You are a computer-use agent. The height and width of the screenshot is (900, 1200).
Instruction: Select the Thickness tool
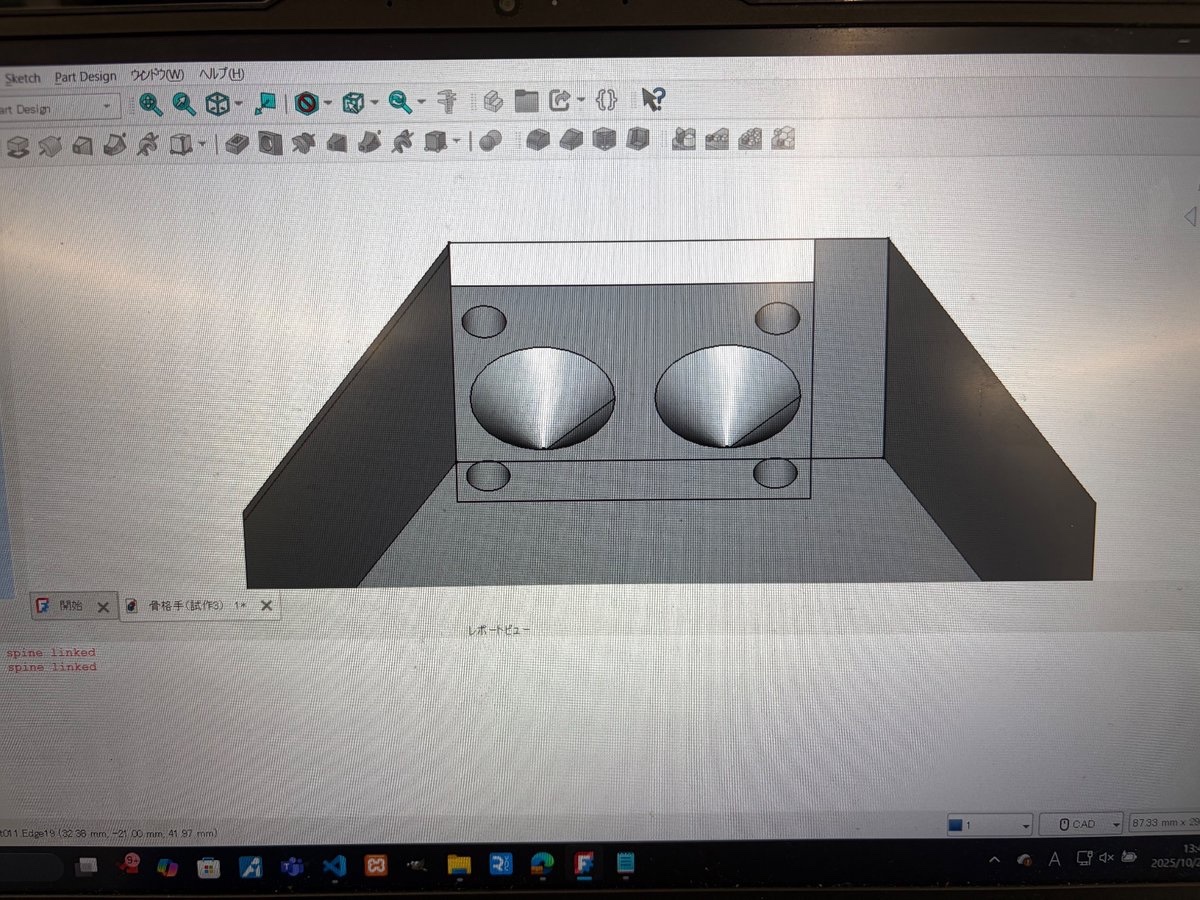(638, 139)
